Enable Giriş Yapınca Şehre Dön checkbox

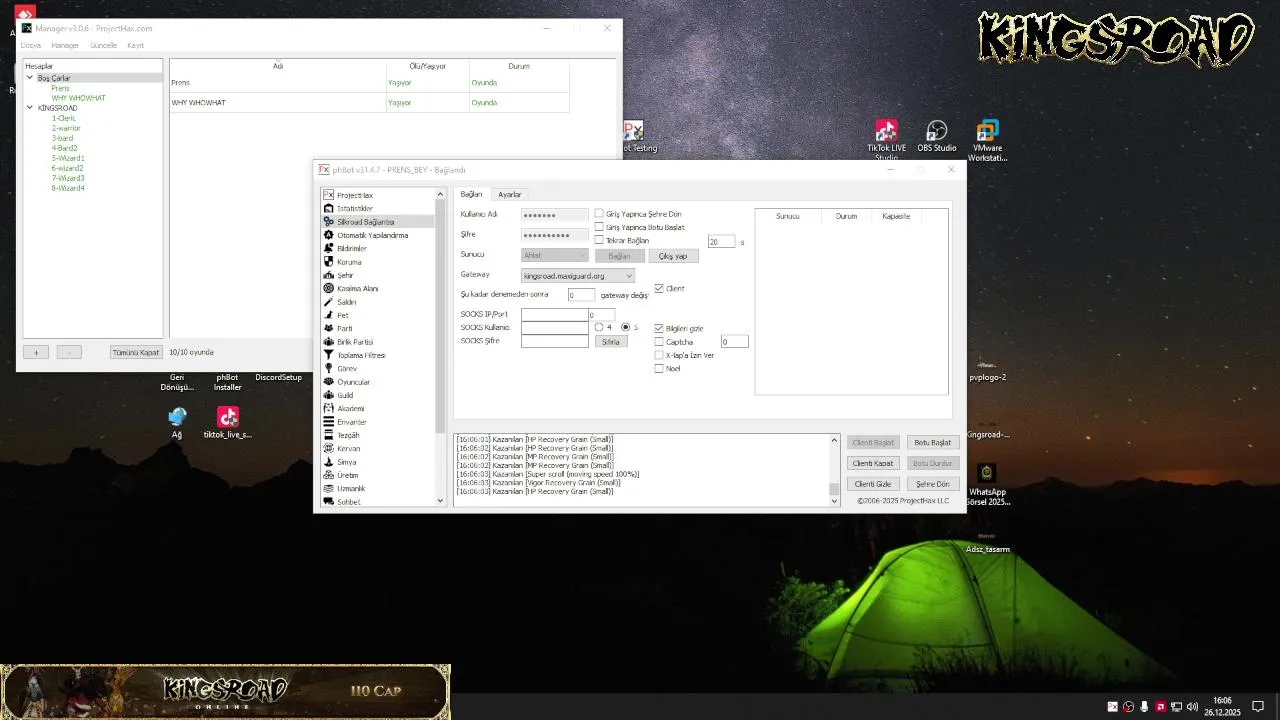[599, 214]
